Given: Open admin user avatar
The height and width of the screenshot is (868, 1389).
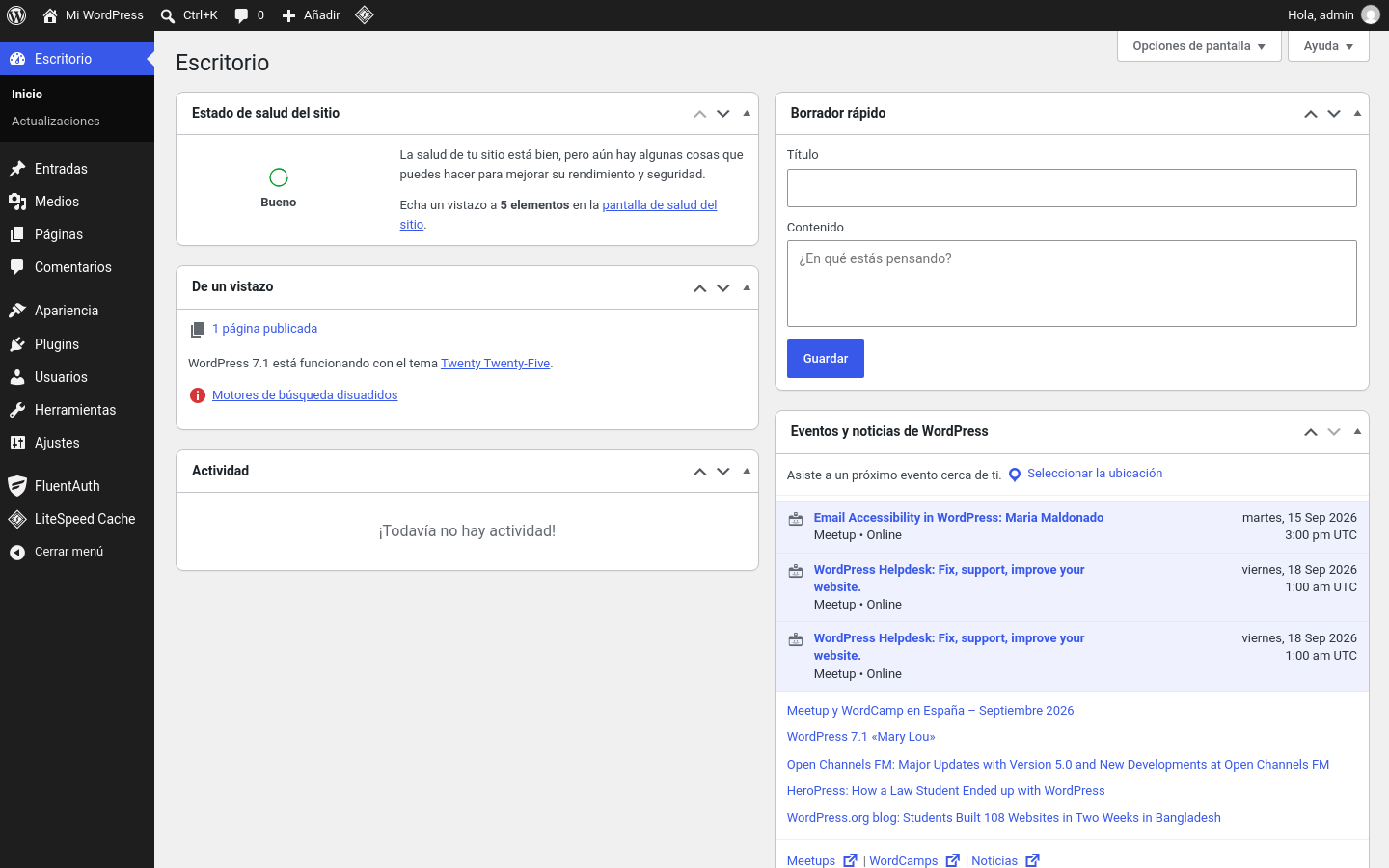Looking at the screenshot, I should point(1371,14).
